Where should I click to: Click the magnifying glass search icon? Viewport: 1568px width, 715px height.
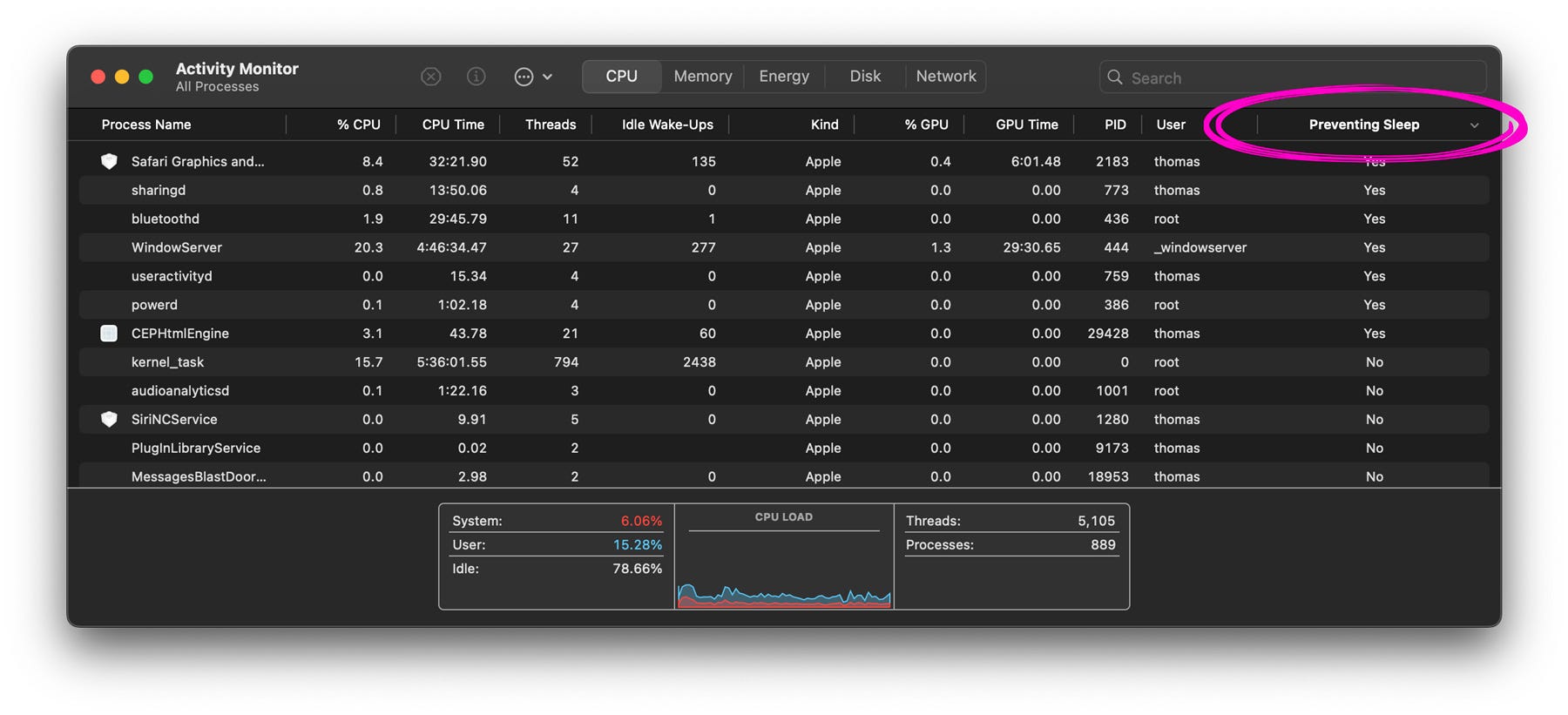coord(1114,78)
